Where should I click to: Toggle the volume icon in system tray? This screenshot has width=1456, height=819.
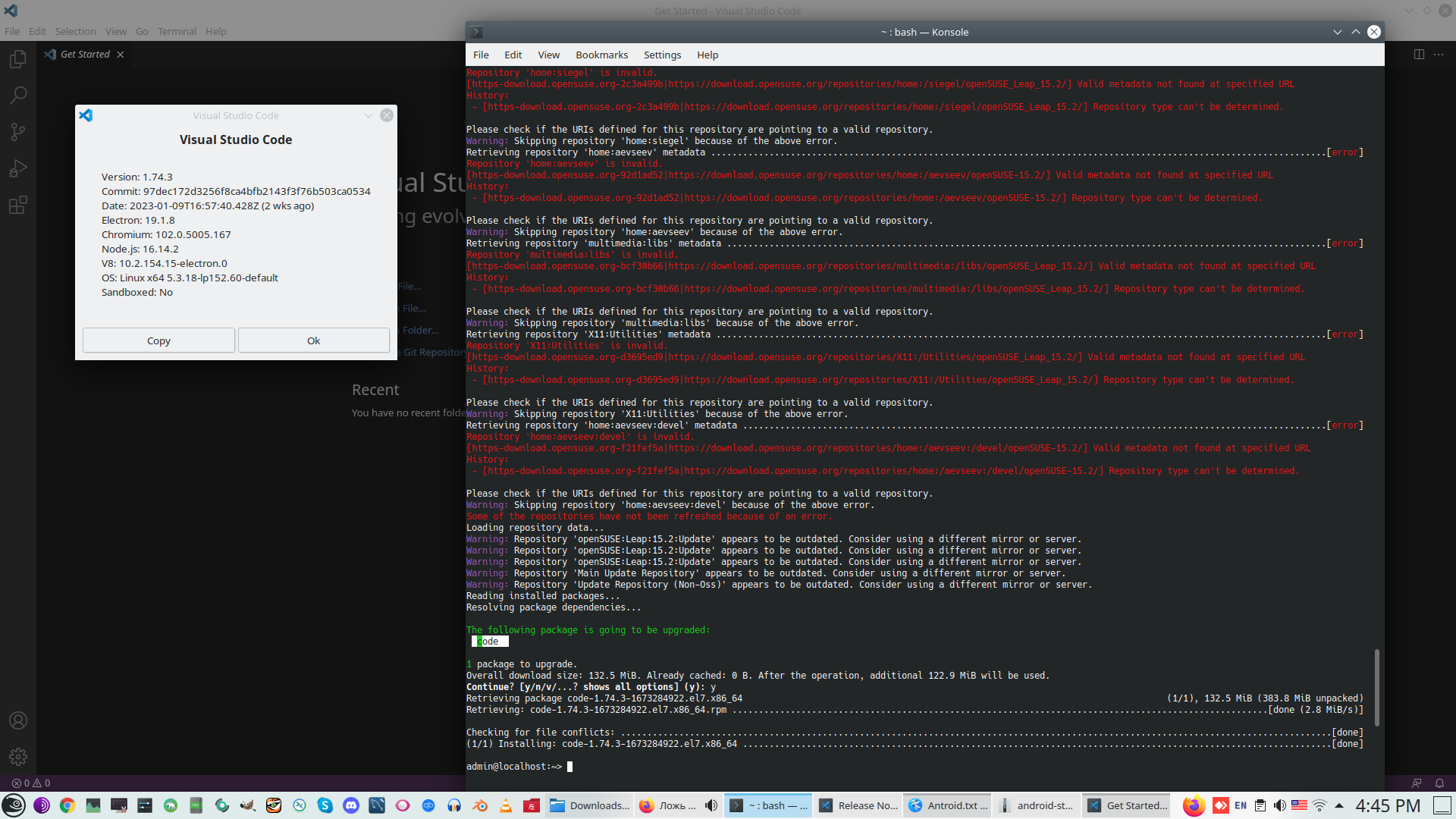(1279, 805)
